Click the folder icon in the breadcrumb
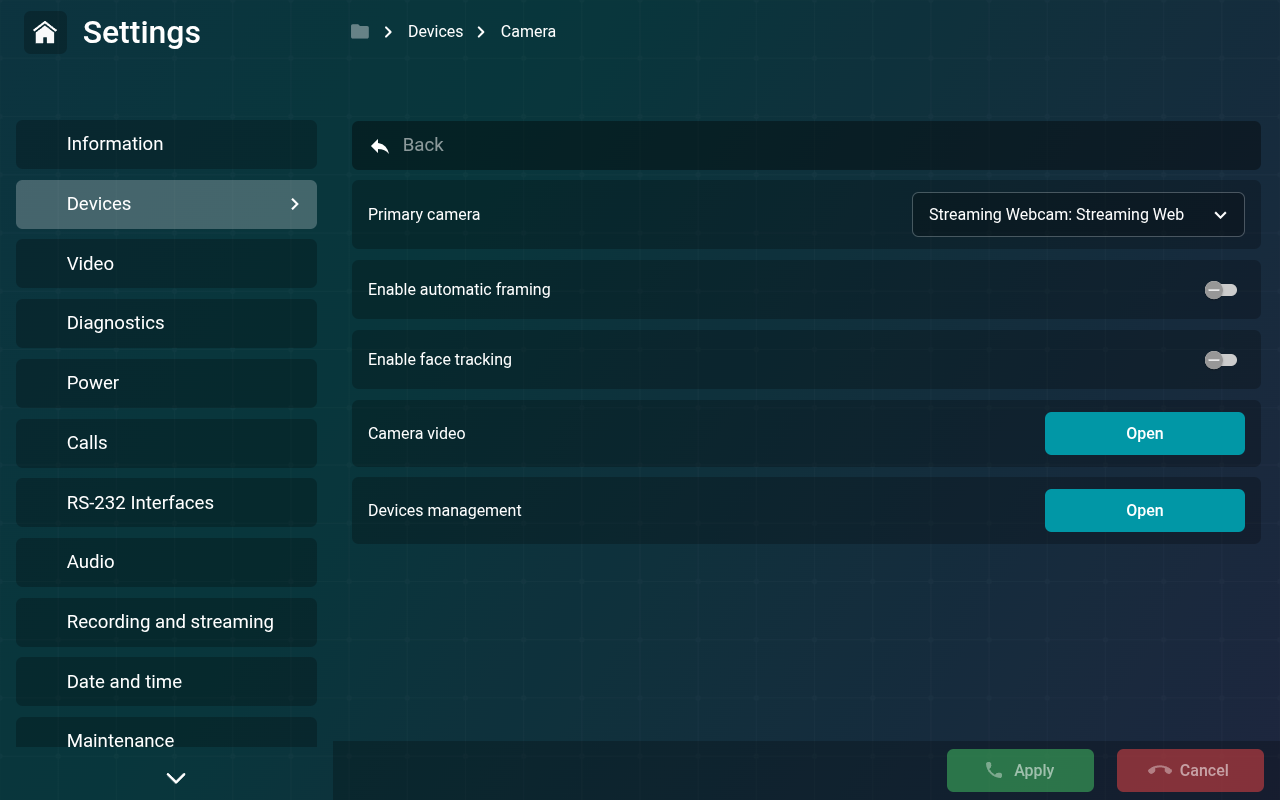 [x=359, y=31]
